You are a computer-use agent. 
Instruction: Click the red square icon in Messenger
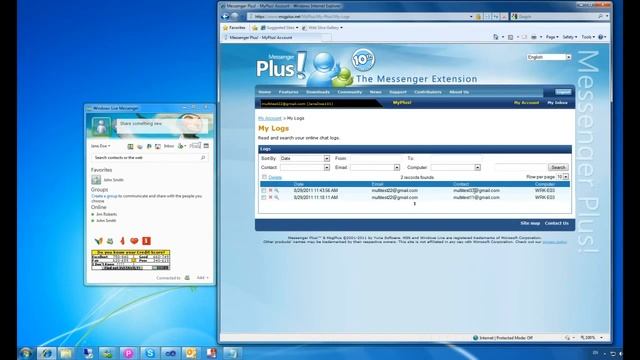point(146,241)
